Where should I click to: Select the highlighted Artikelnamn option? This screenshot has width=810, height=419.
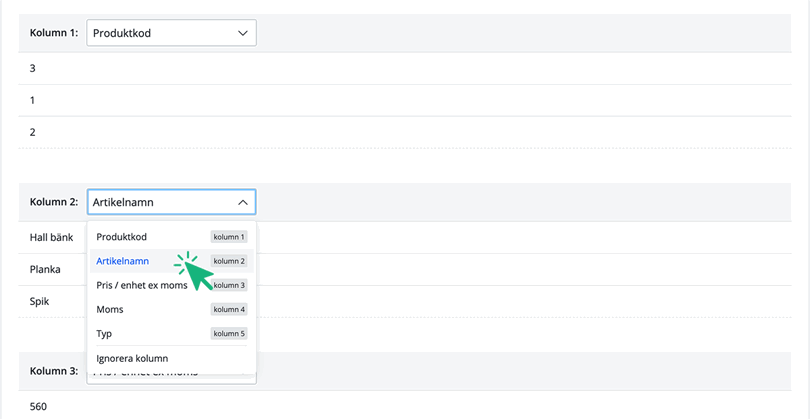(123, 261)
